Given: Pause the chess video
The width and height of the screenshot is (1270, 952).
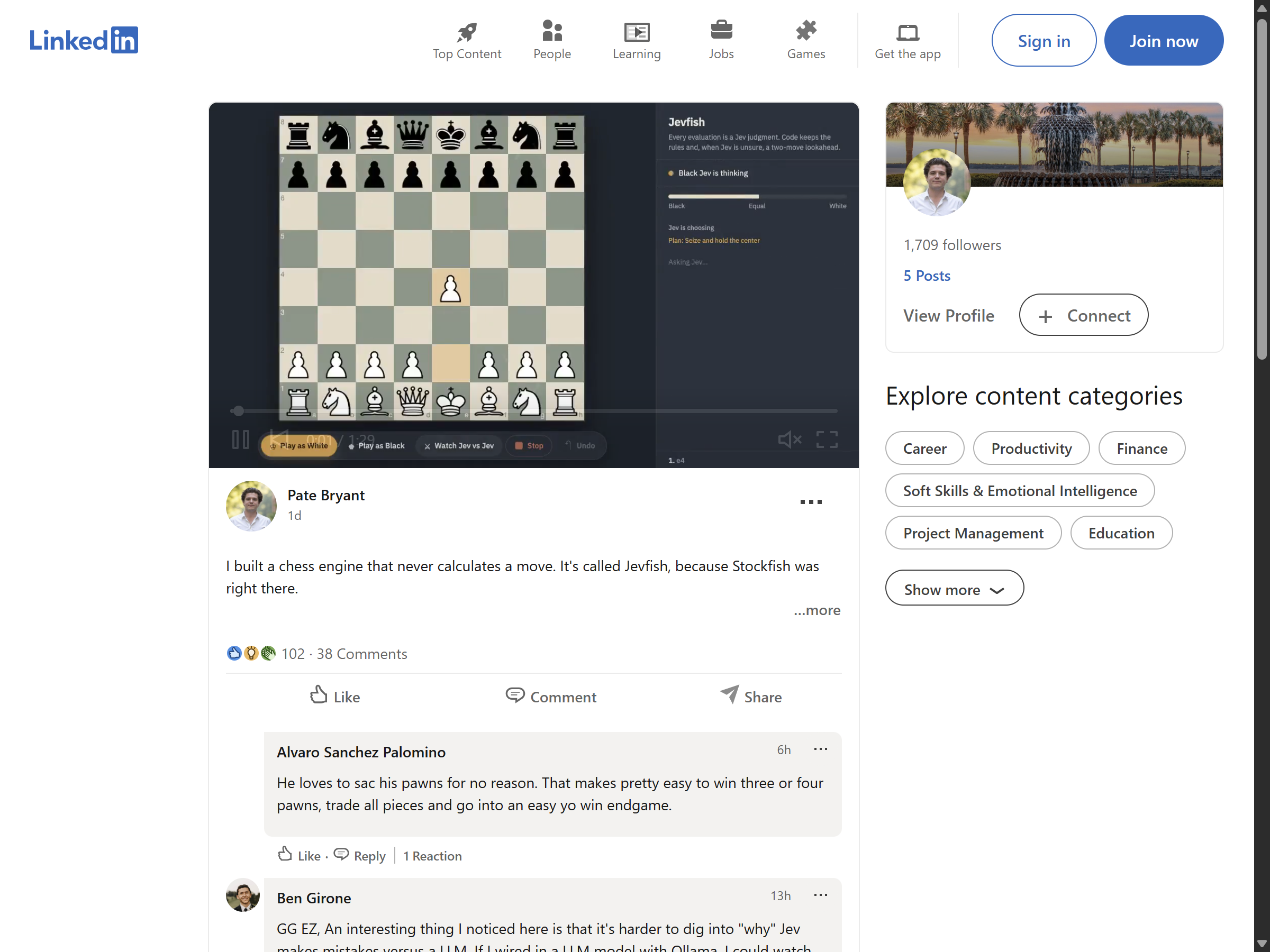Looking at the screenshot, I should [241, 440].
